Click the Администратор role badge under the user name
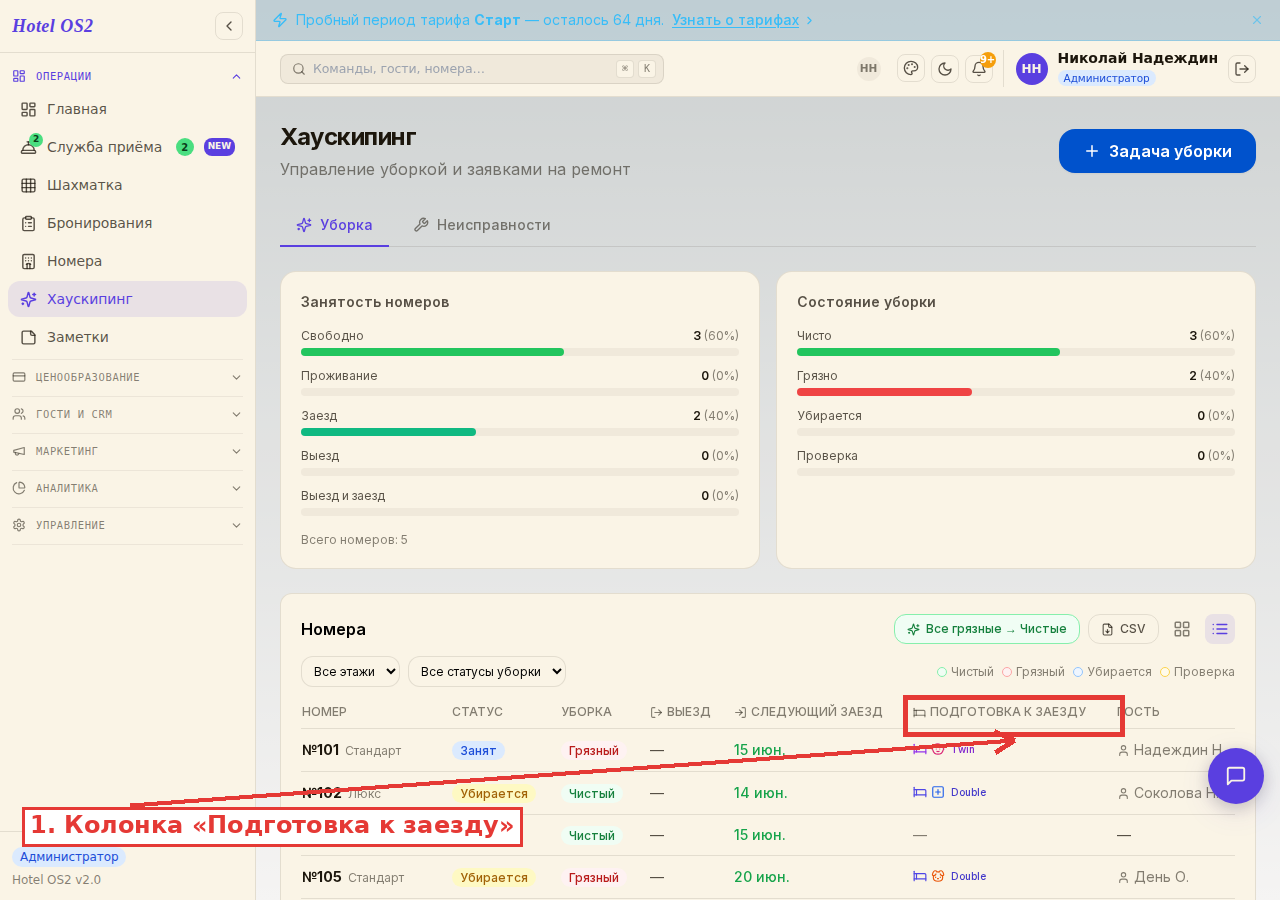 point(1106,78)
